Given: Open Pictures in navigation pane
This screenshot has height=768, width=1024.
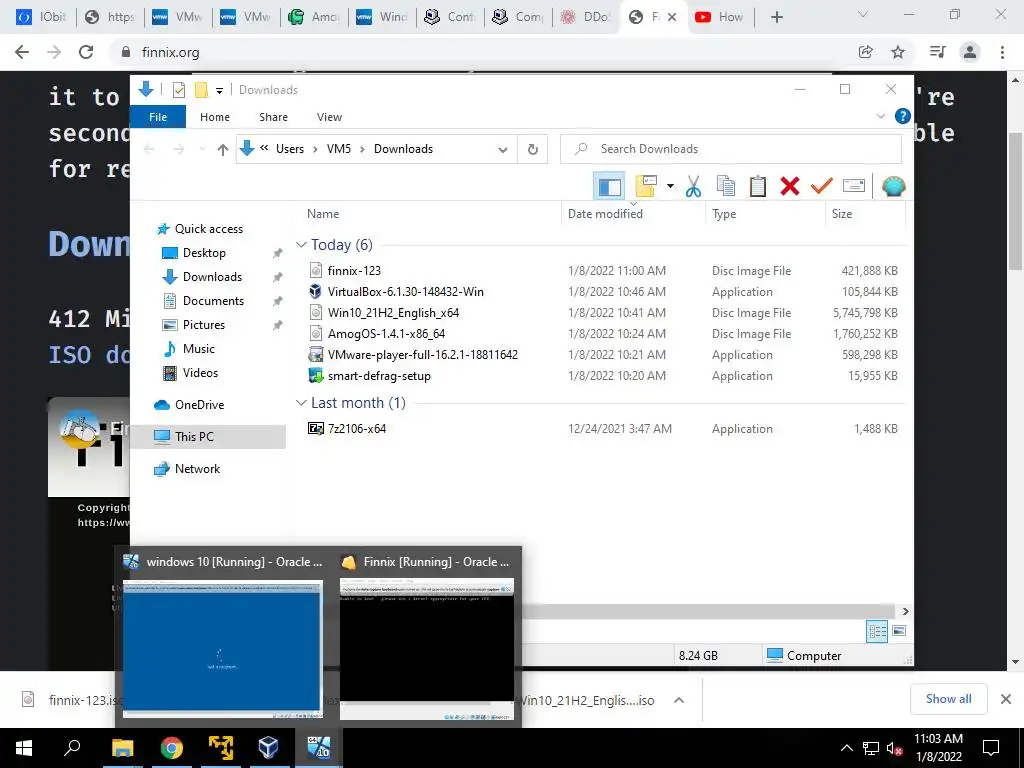Looking at the screenshot, I should click(x=204, y=325).
